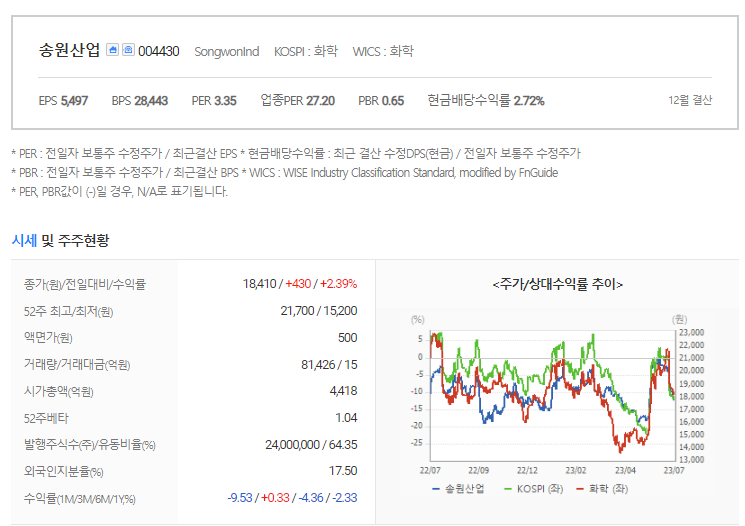745x526 pixels.
Task: Click the PER footnote about 전일자 보통주 수정주가
Action: pyautogui.click(x=296, y=153)
